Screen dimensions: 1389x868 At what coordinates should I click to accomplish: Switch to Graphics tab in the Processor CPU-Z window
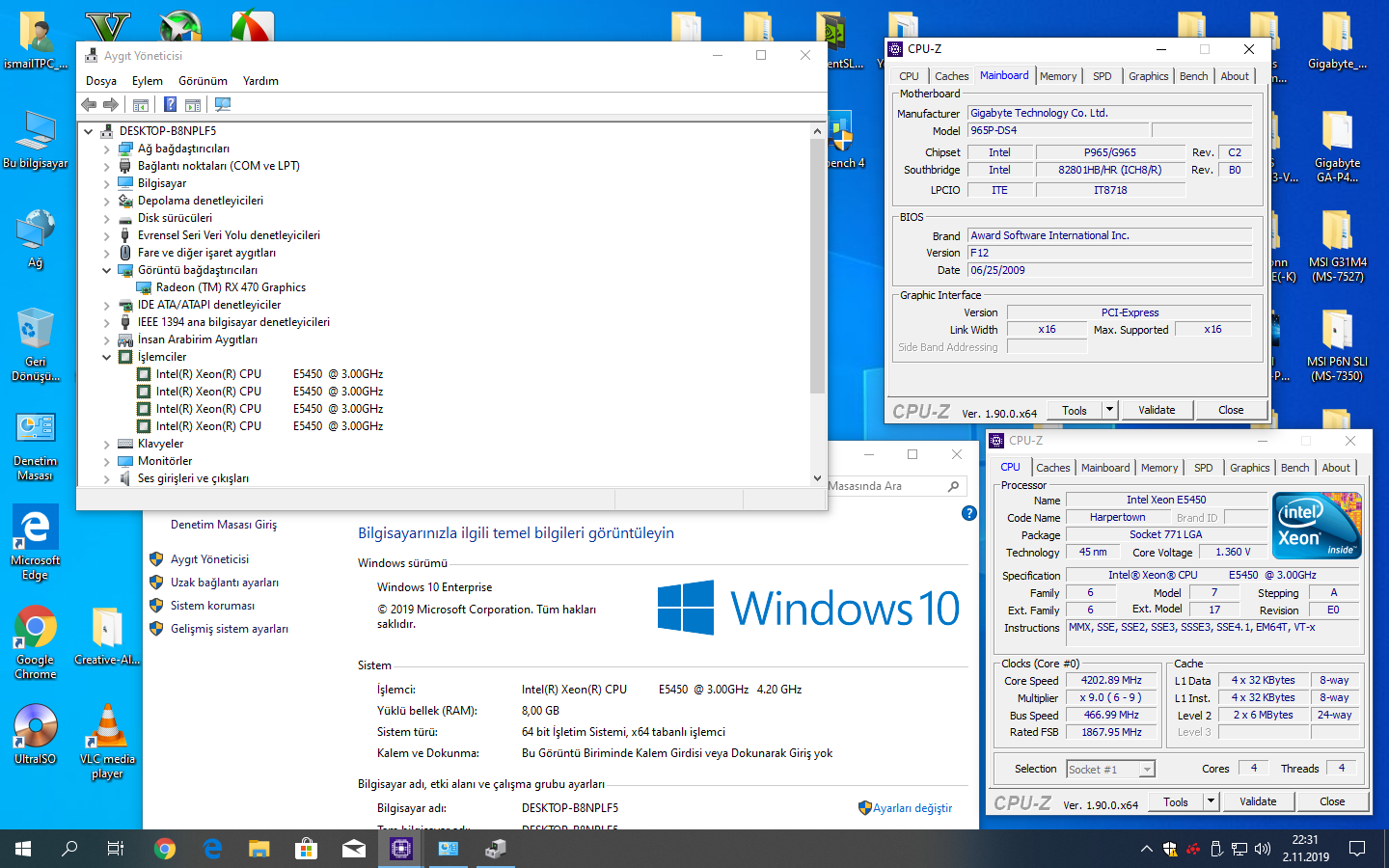[1250, 468]
